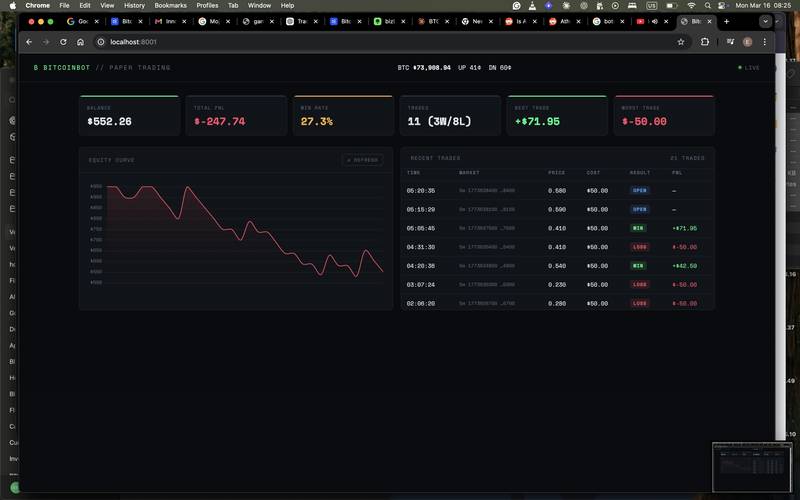Image resolution: width=800 pixels, height=500 pixels.
Task: Select the 05:20:35 open trade row
Action: 557,190
